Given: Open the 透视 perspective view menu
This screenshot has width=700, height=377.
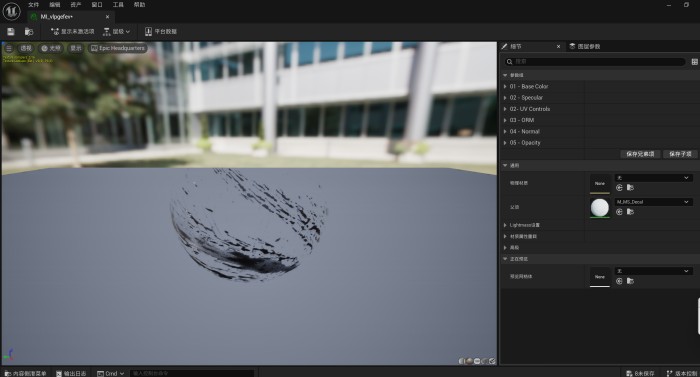Looking at the screenshot, I should click(x=25, y=48).
